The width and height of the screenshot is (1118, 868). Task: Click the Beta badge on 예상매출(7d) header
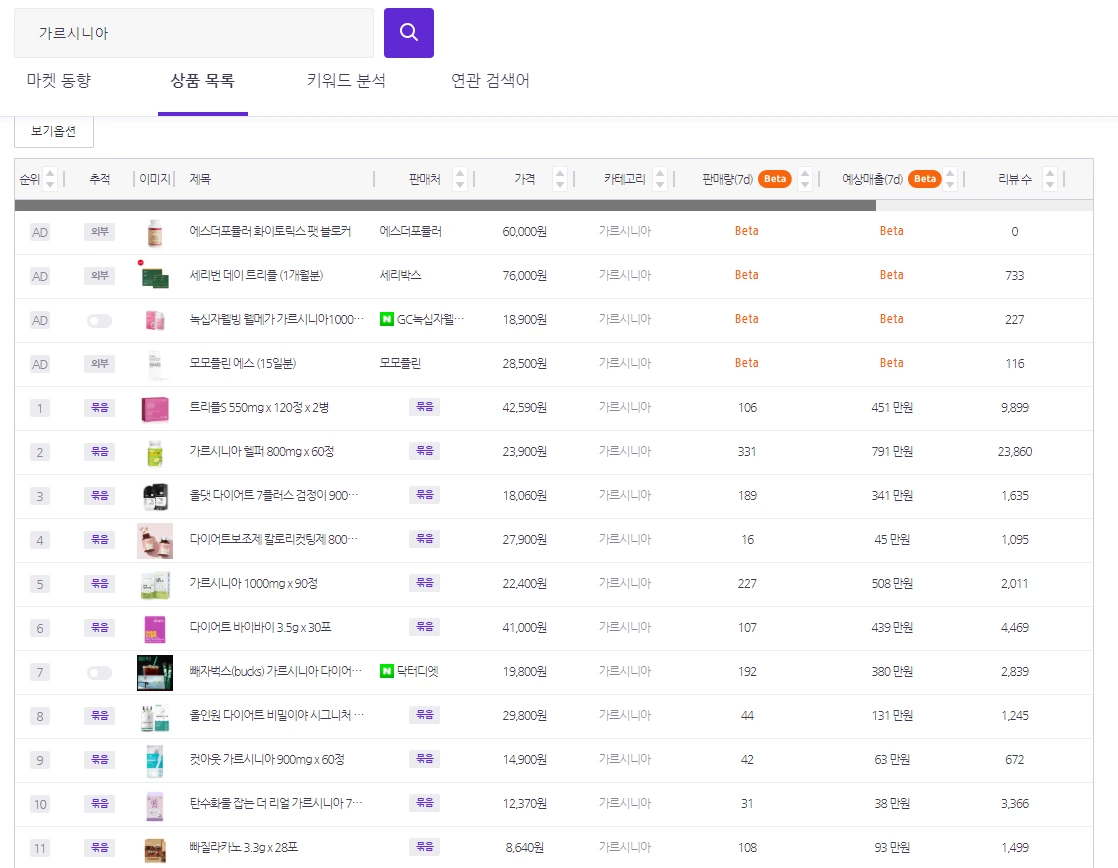tap(925, 178)
